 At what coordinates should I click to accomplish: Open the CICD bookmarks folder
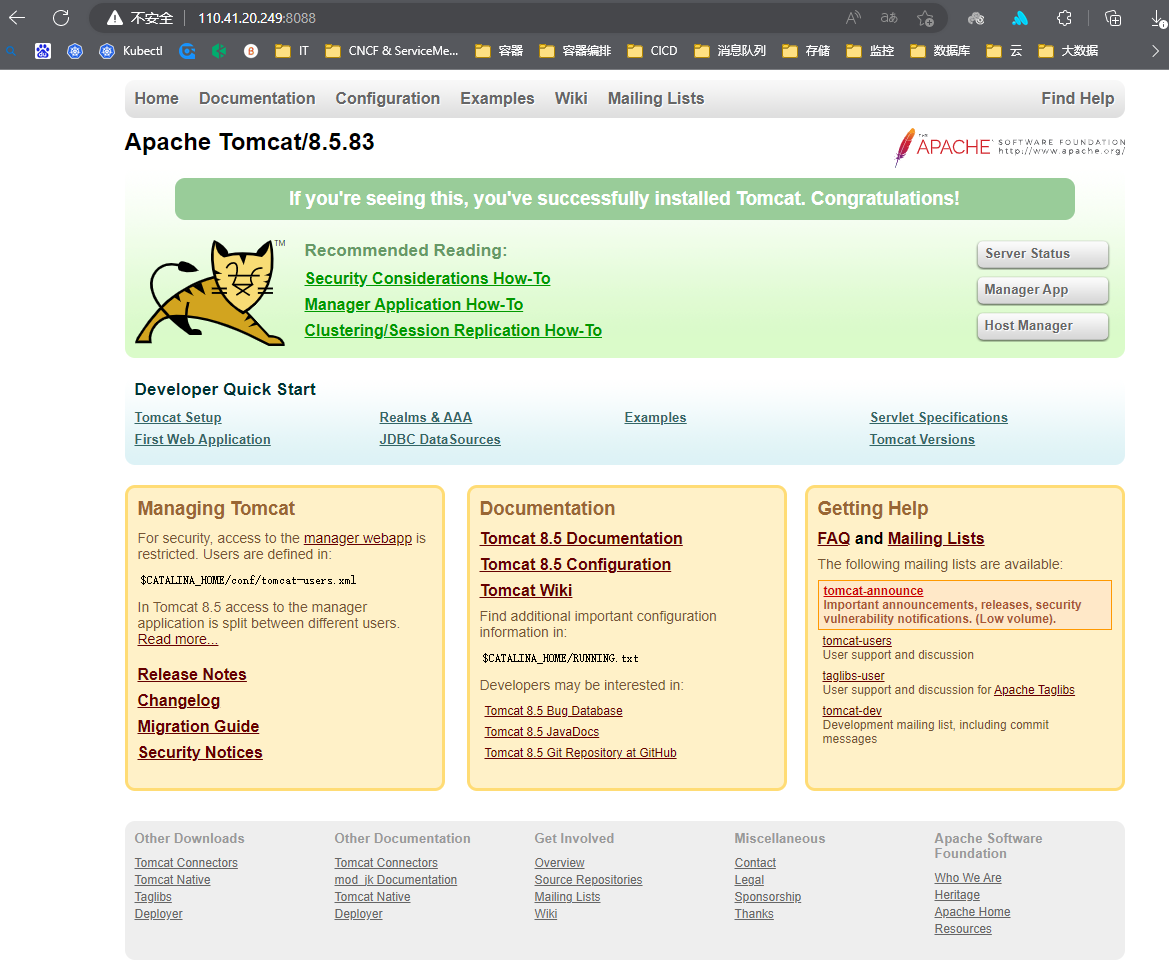coord(652,51)
